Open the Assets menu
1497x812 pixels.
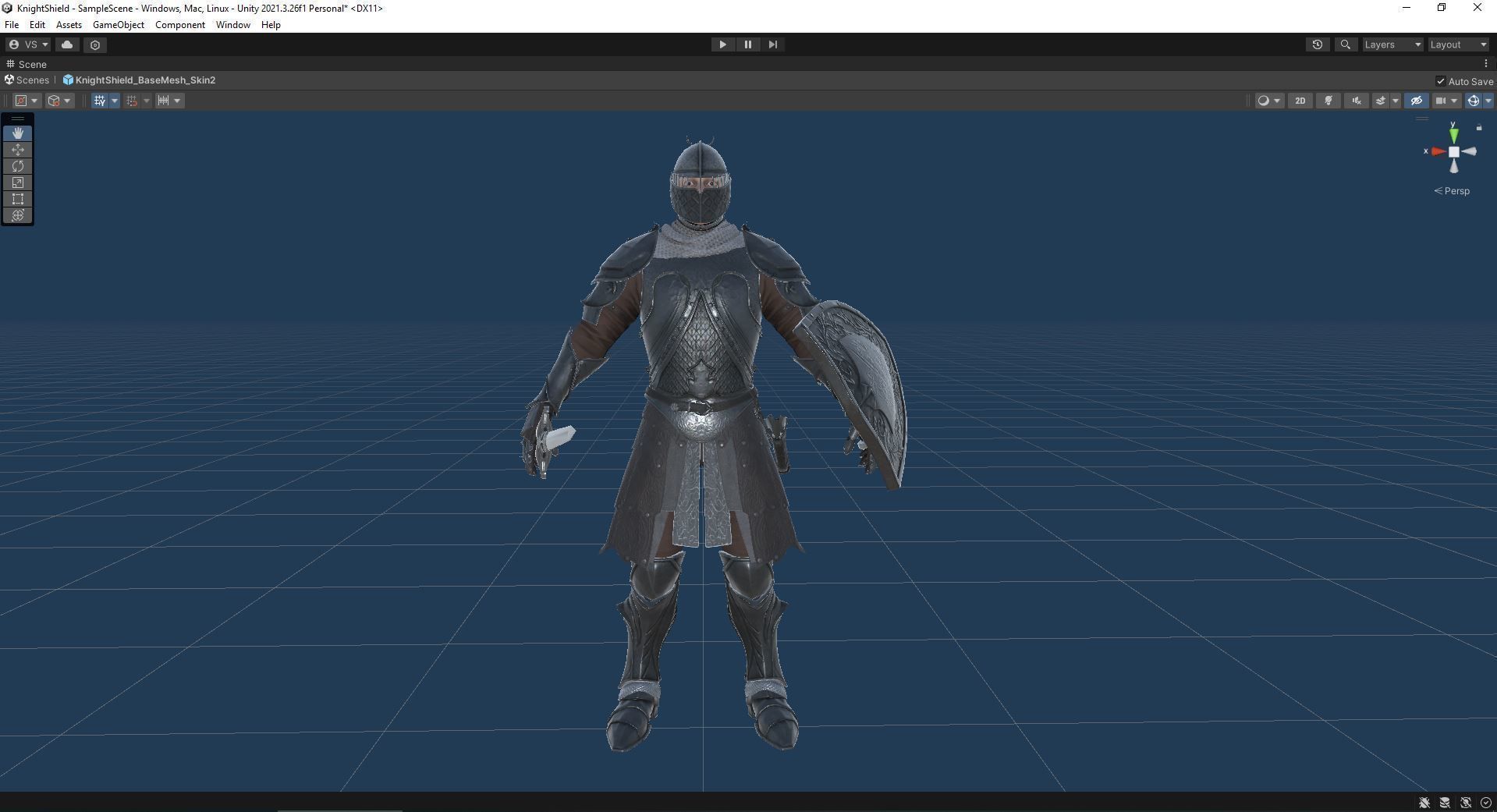tap(69, 25)
